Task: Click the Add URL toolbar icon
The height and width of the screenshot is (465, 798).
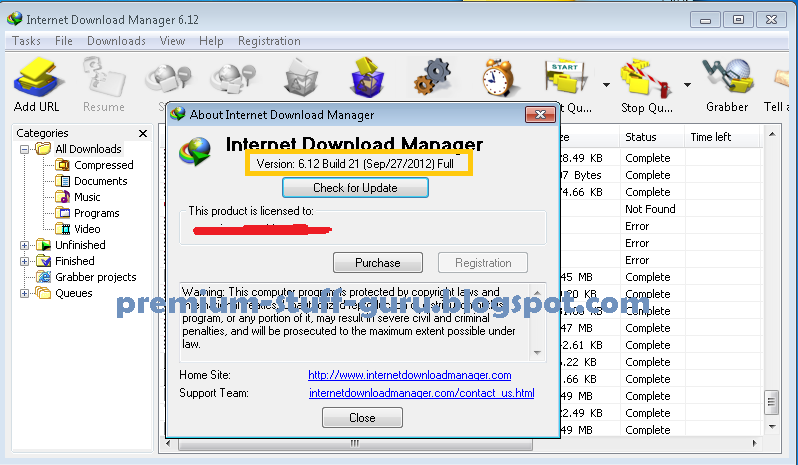Action: 38,77
